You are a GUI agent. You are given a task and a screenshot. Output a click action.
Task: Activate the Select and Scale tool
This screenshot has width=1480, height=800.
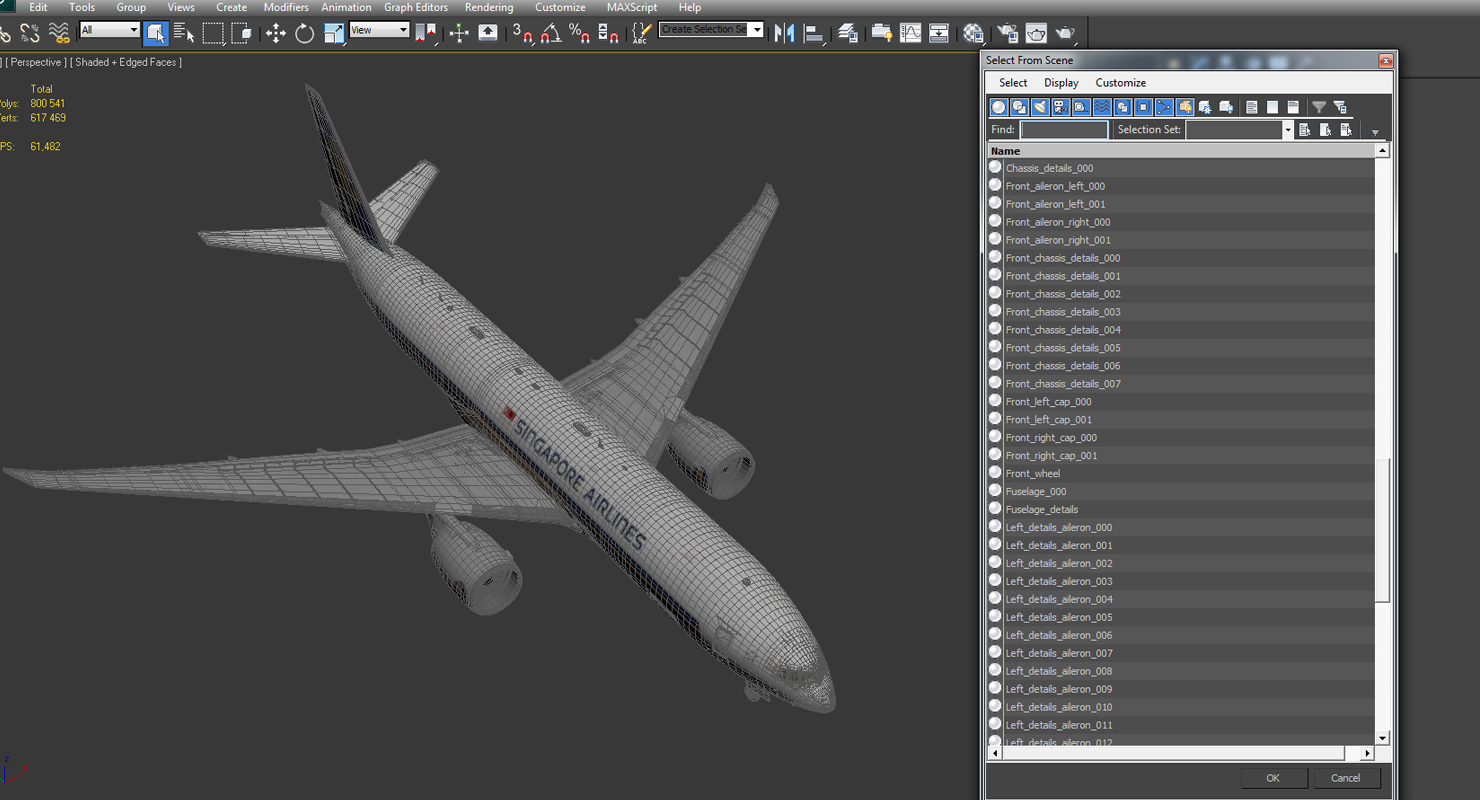(333, 33)
